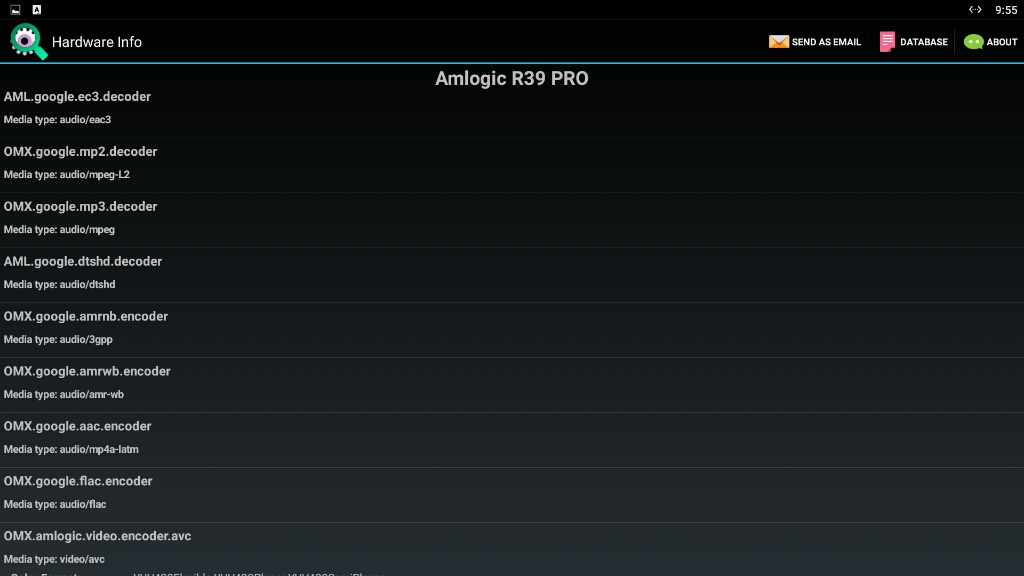The height and width of the screenshot is (576, 1024).
Task: Select the OMX.google.amrnb.encoder entry
Action: pyautogui.click(x=512, y=328)
